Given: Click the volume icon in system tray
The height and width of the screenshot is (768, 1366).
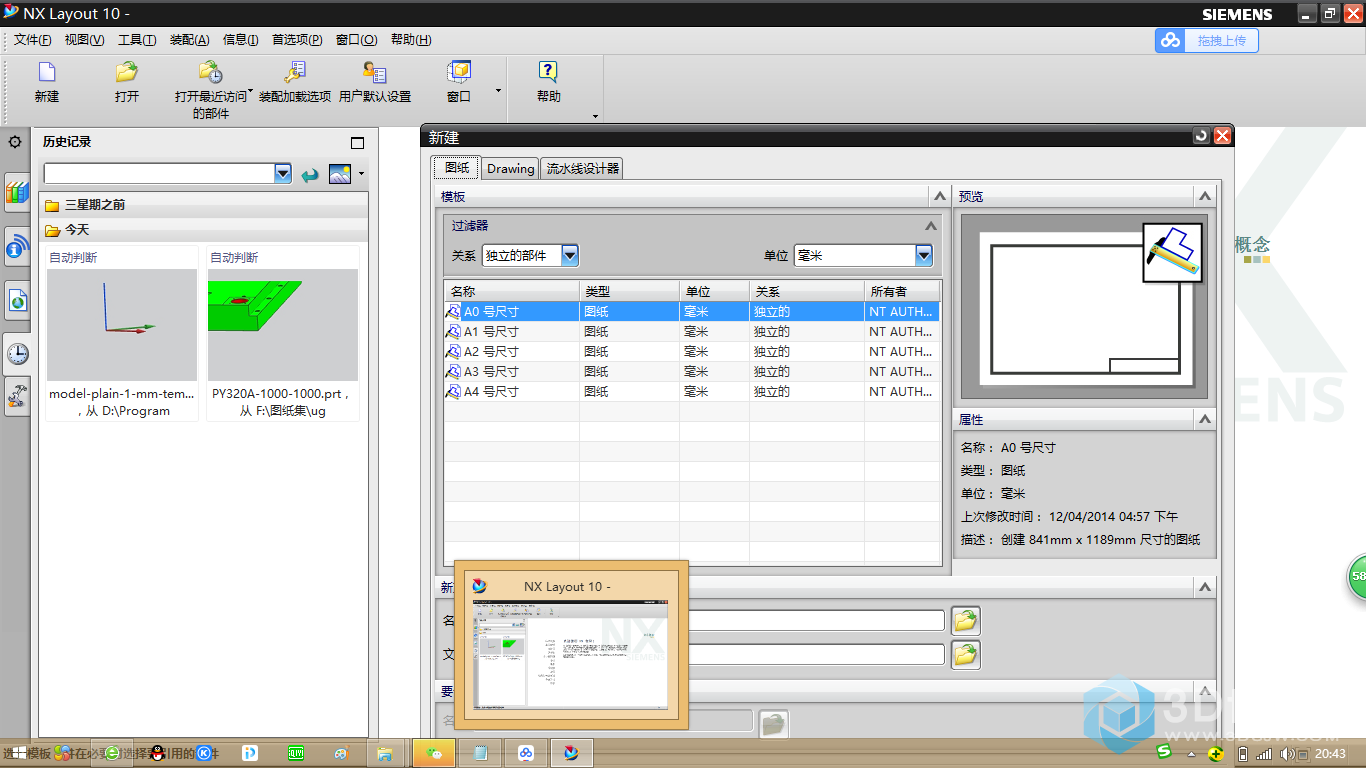Looking at the screenshot, I should (1288, 753).
